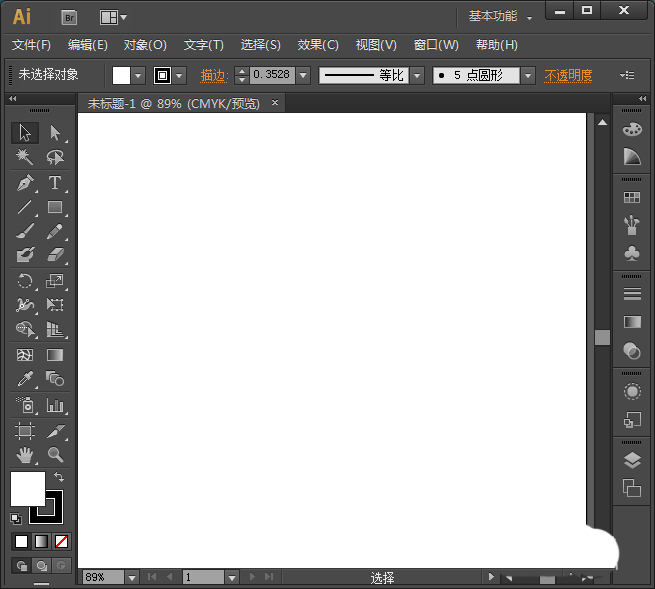Select the Lasso tool
The width and height of the screenshot is (655, 589).
55,157
